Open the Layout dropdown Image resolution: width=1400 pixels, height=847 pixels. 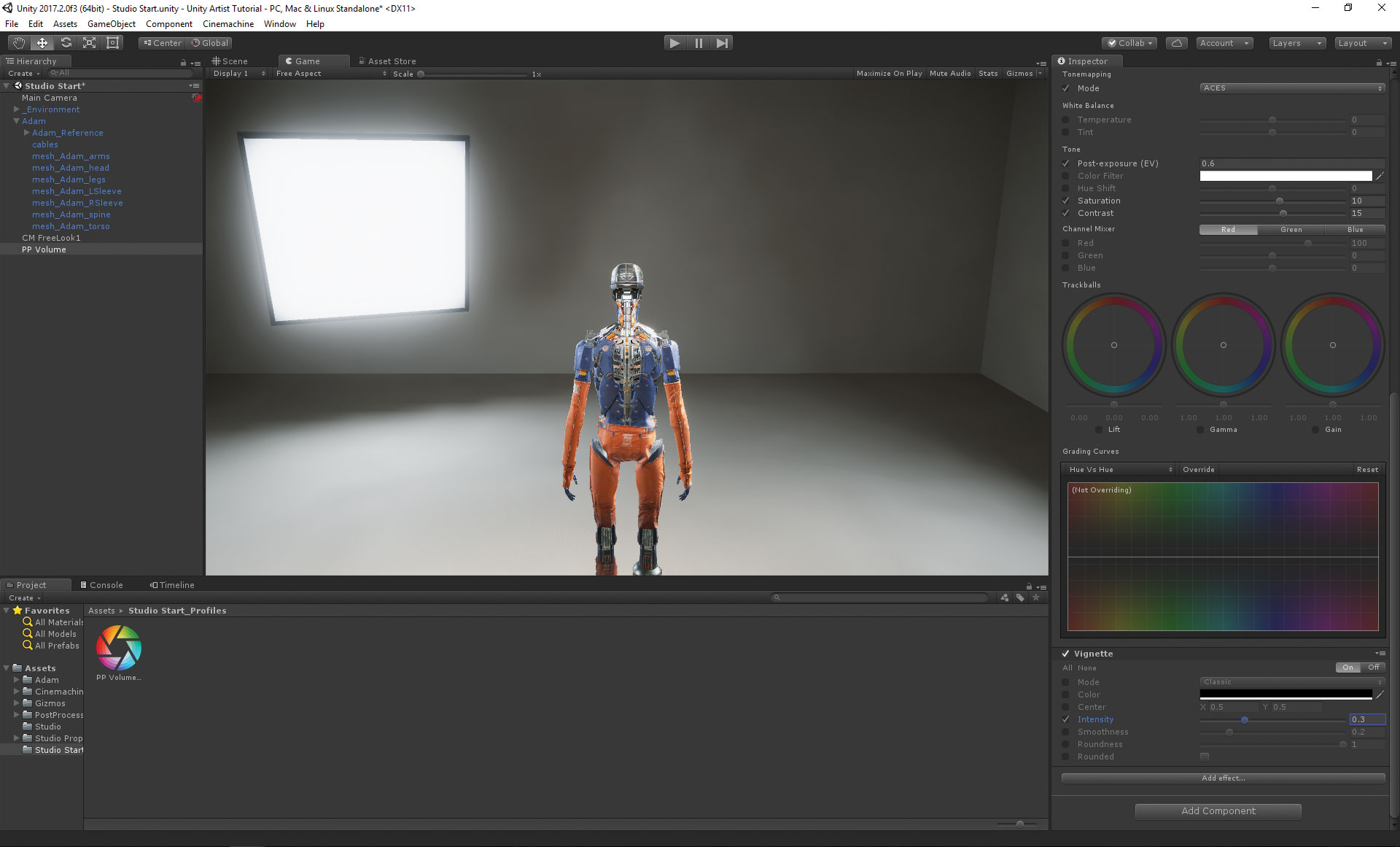click(1363, 43)
